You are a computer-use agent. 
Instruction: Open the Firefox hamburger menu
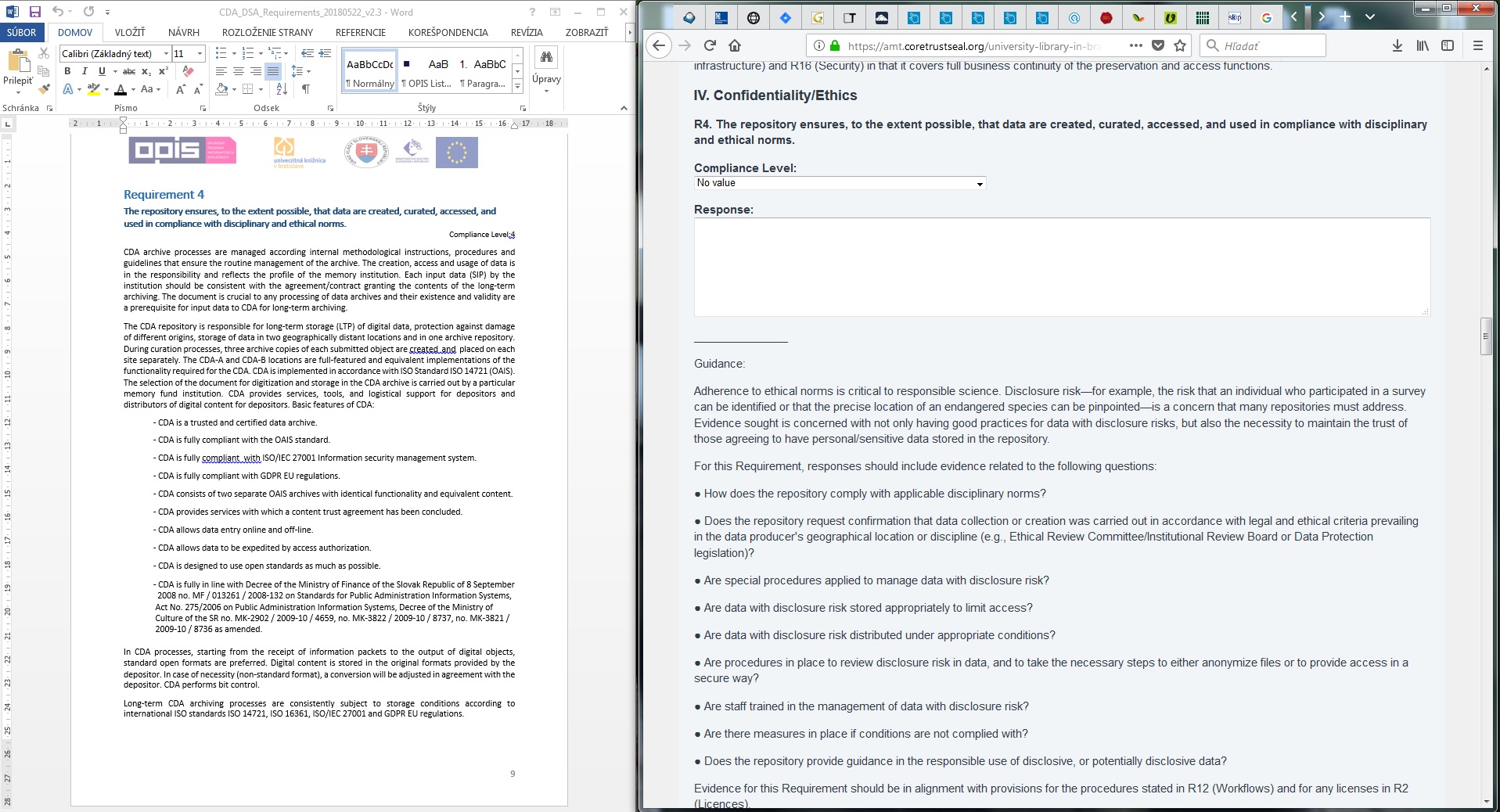1478,45
